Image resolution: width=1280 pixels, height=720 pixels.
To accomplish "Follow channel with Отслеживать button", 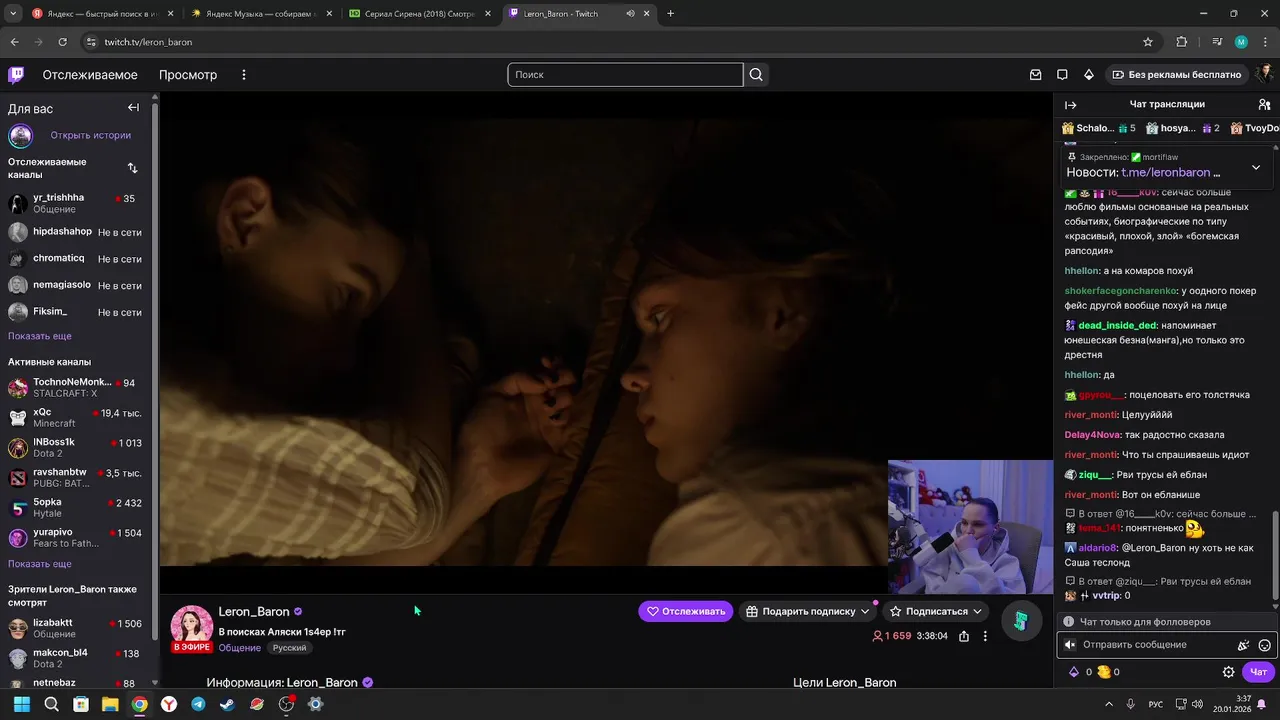I will tap(686, 611).
